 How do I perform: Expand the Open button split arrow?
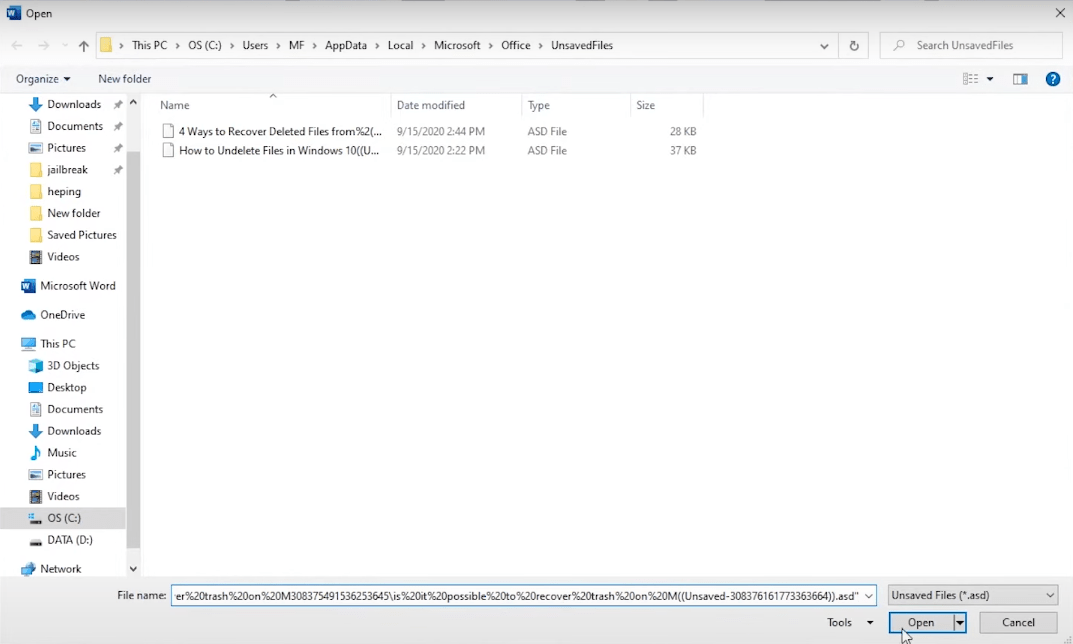[x=960, y=622]
